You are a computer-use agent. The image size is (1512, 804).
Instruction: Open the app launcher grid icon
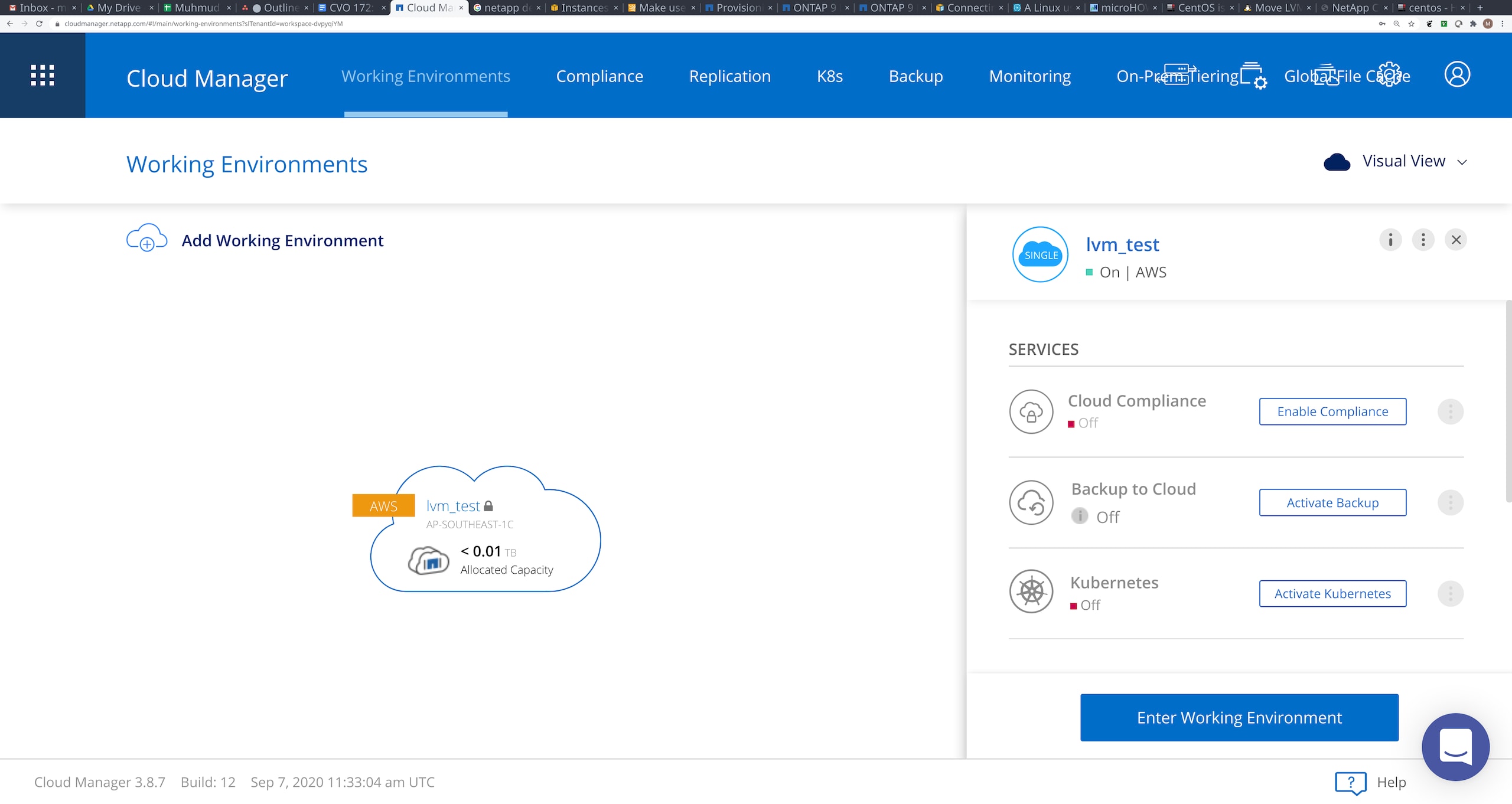pyautogui.click(x=43, y=76)
